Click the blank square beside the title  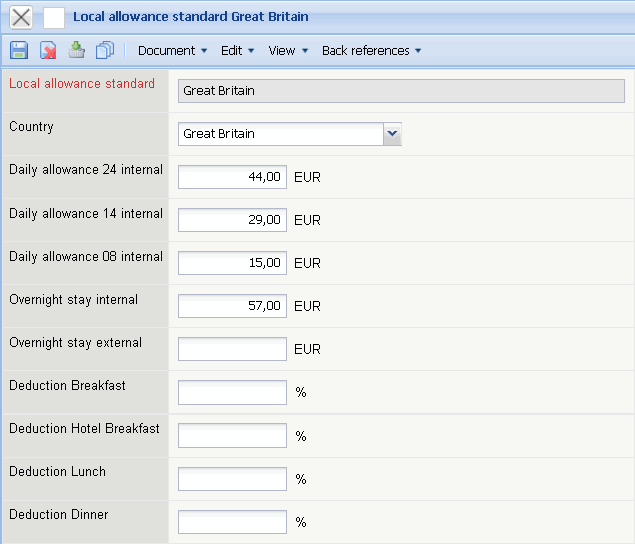[54, 17]
